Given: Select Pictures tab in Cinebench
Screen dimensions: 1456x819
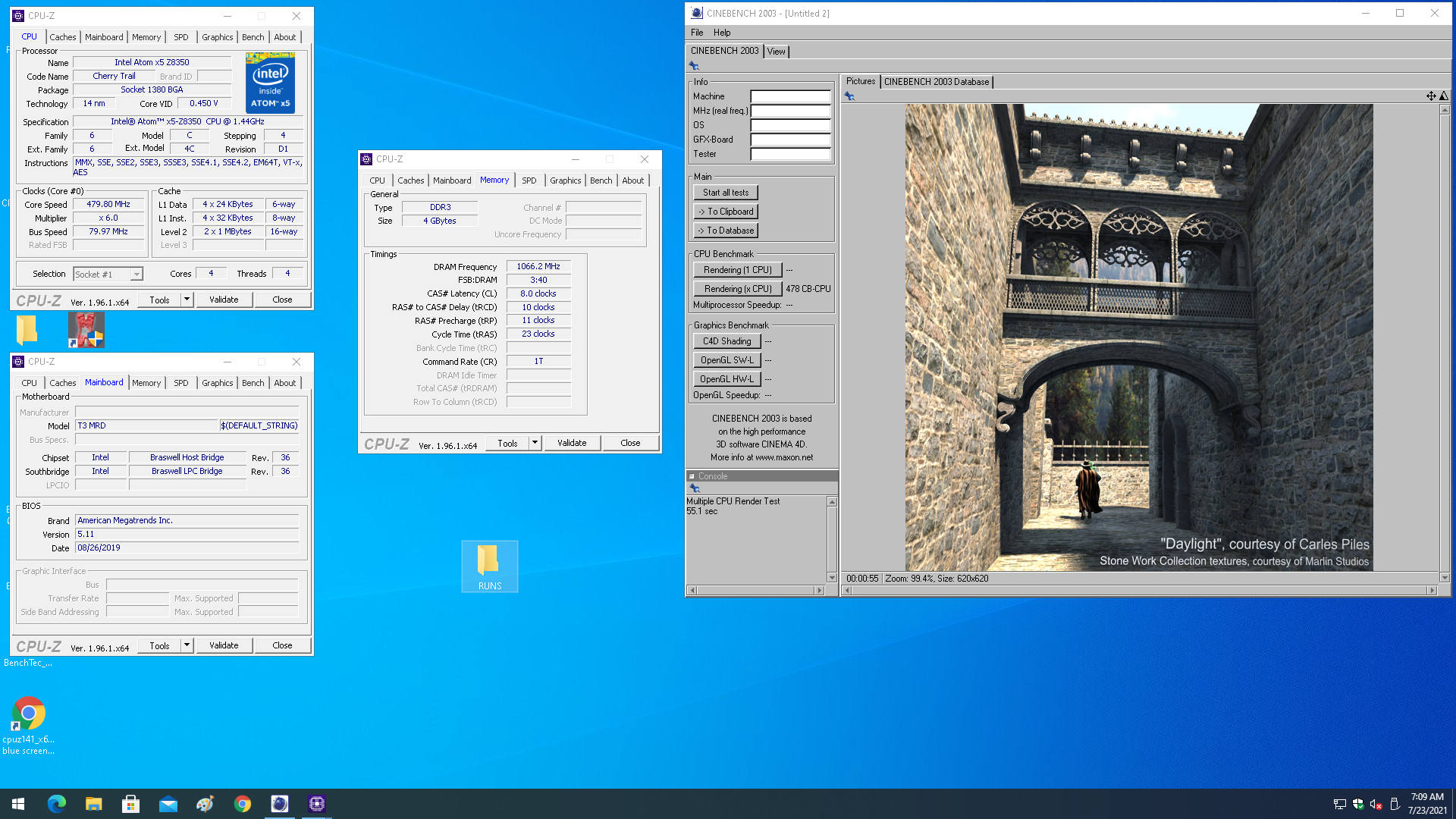Looking at the screenshot, I should click(861, 81).
